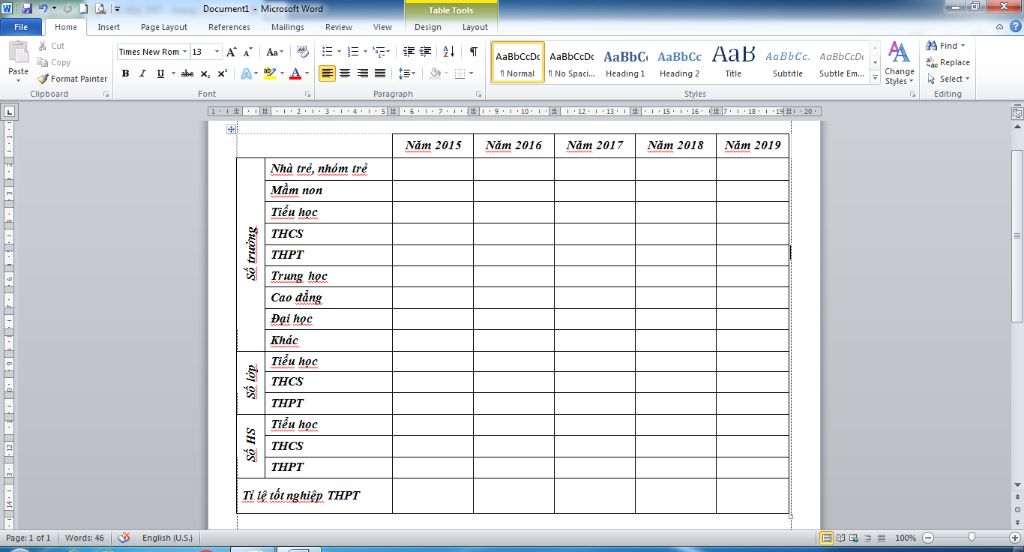Switch to Web Layout view button
Screen dimensions: 1024x552
853,538
